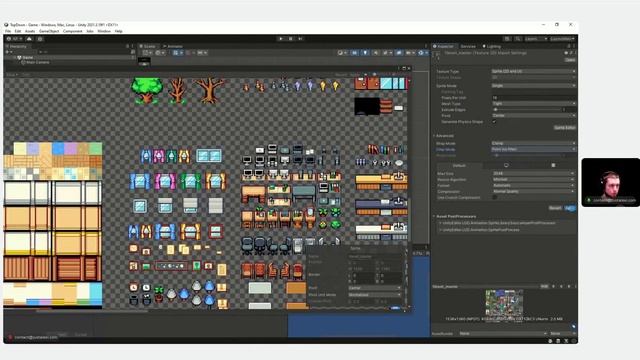Toggle Scene lighting bulb button
This screenshot has width=640, height=360.
click(x=365, y=53)
